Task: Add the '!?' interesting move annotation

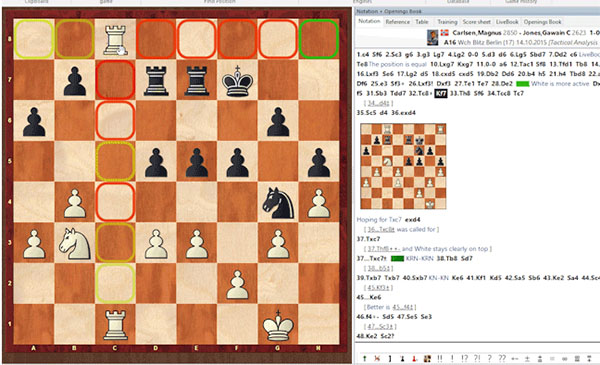Action: [x=465, y=358]
